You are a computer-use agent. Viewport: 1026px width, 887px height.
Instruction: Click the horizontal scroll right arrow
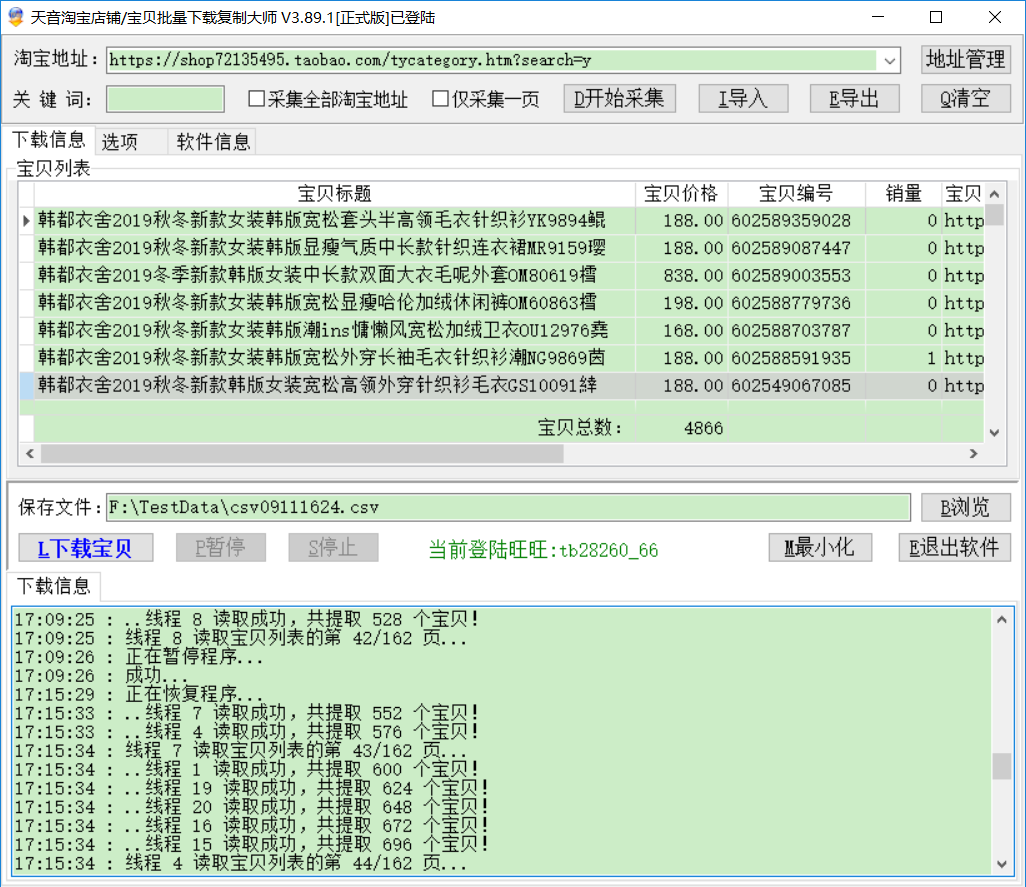click(x=971, y=453)
